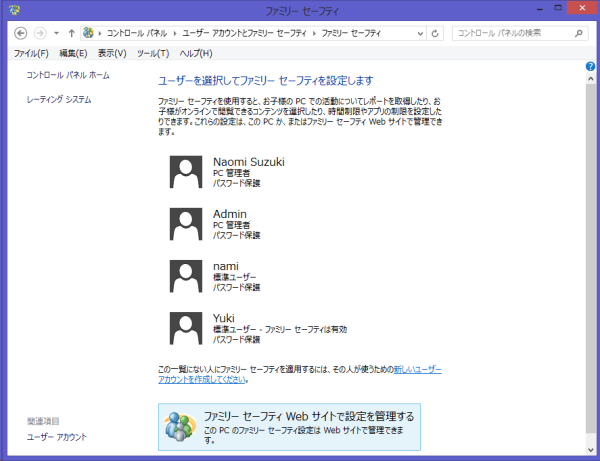This screenshot has height=461, width=600.
Task: Open レーティング システム link
Action: (x=59, y=99)
